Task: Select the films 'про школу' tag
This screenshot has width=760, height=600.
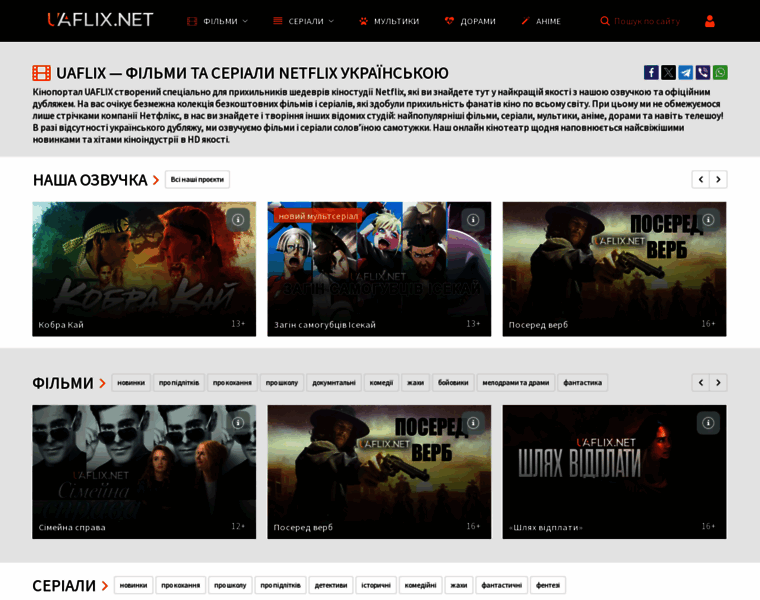Action: pyautogui.click(x=282, y=382)
